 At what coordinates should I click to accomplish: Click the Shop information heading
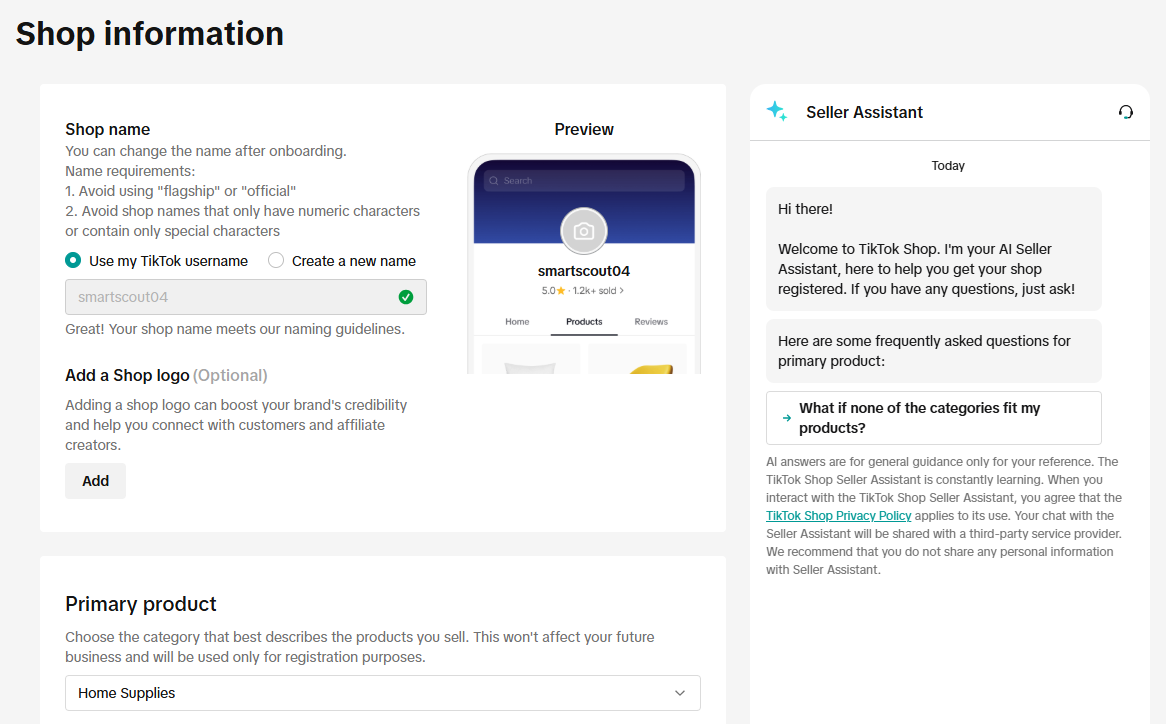(149, 33)
